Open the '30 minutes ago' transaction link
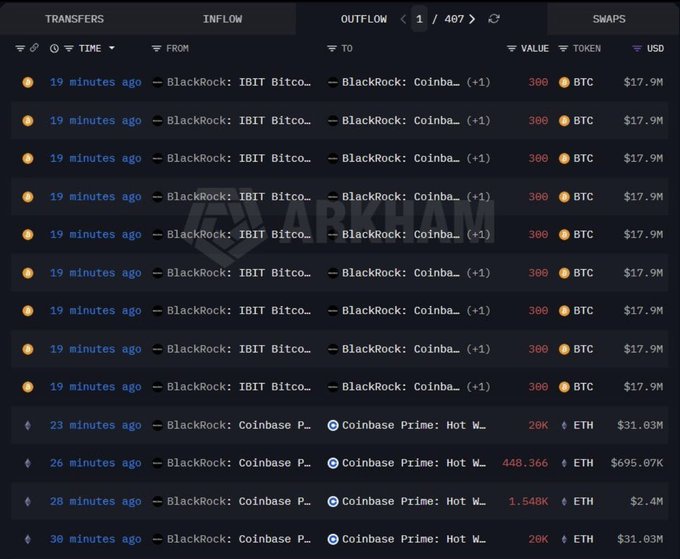 click(95, 539)
